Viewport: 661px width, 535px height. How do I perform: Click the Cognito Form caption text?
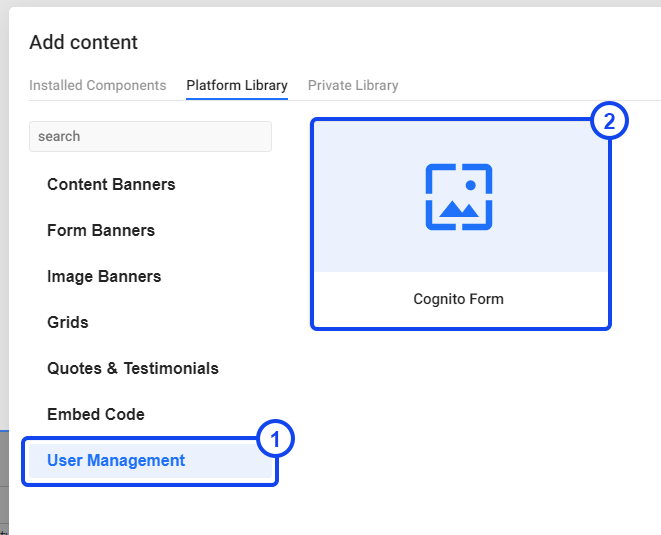[458, 299]
